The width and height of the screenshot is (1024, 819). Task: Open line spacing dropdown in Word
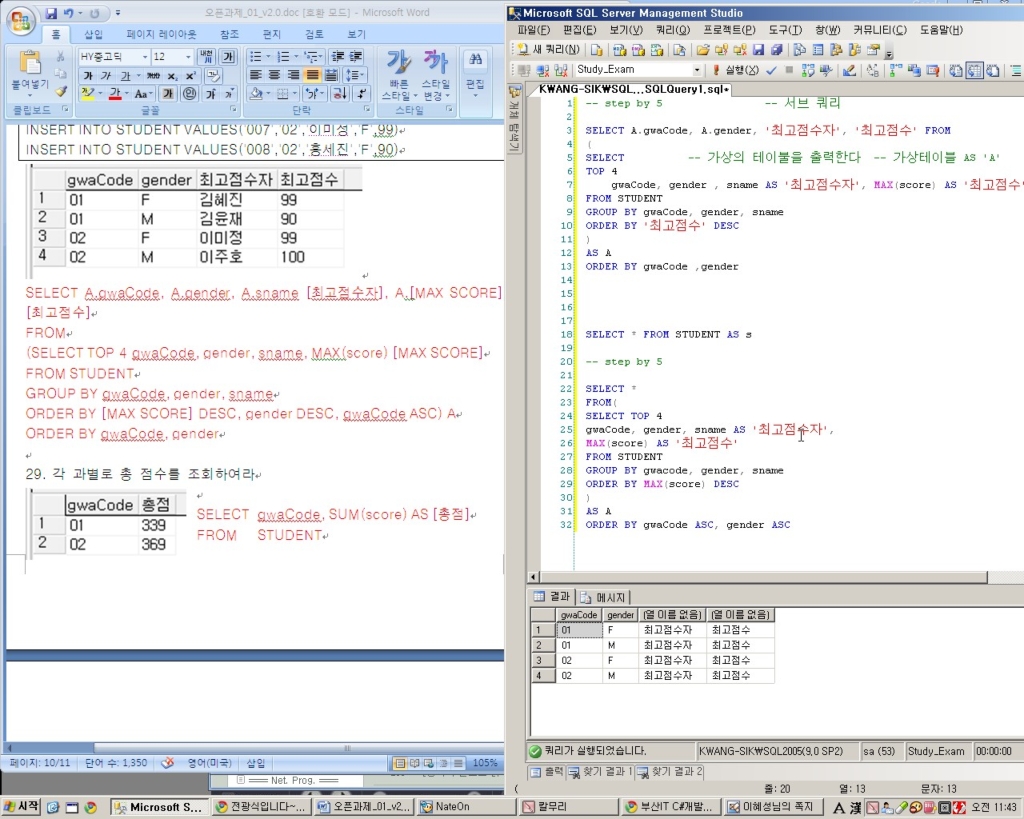tap(355, 75)
